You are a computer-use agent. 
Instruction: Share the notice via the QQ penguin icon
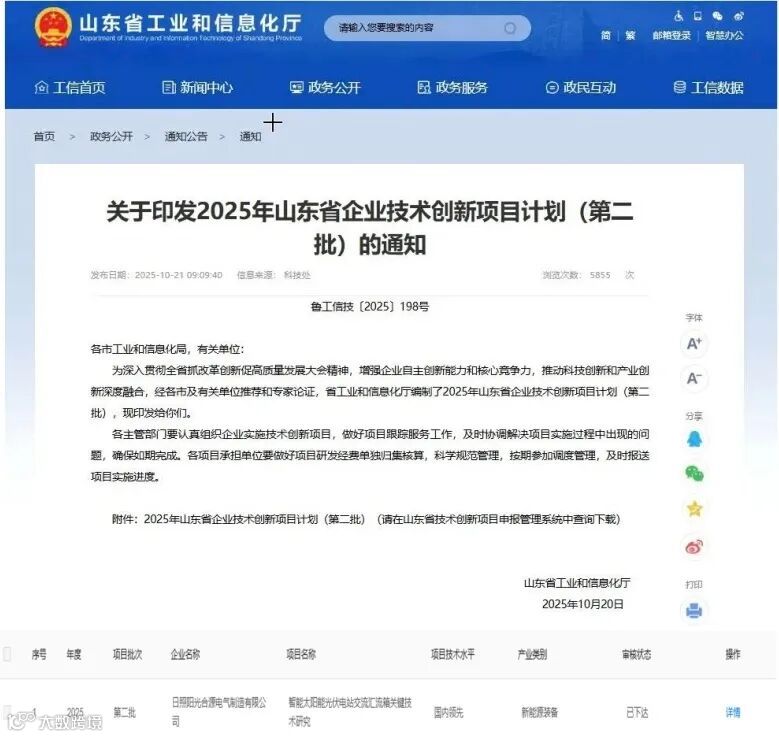pos(694,439)
